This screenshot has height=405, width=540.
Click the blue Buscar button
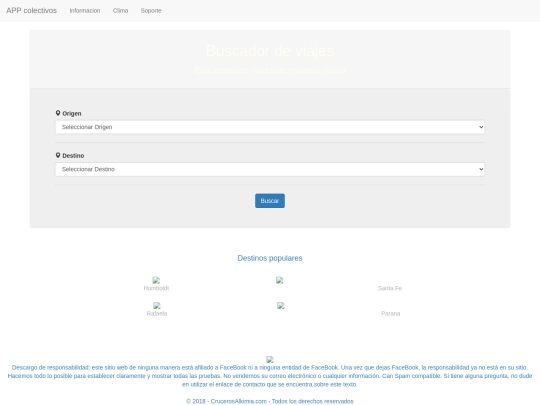point(270,201)
